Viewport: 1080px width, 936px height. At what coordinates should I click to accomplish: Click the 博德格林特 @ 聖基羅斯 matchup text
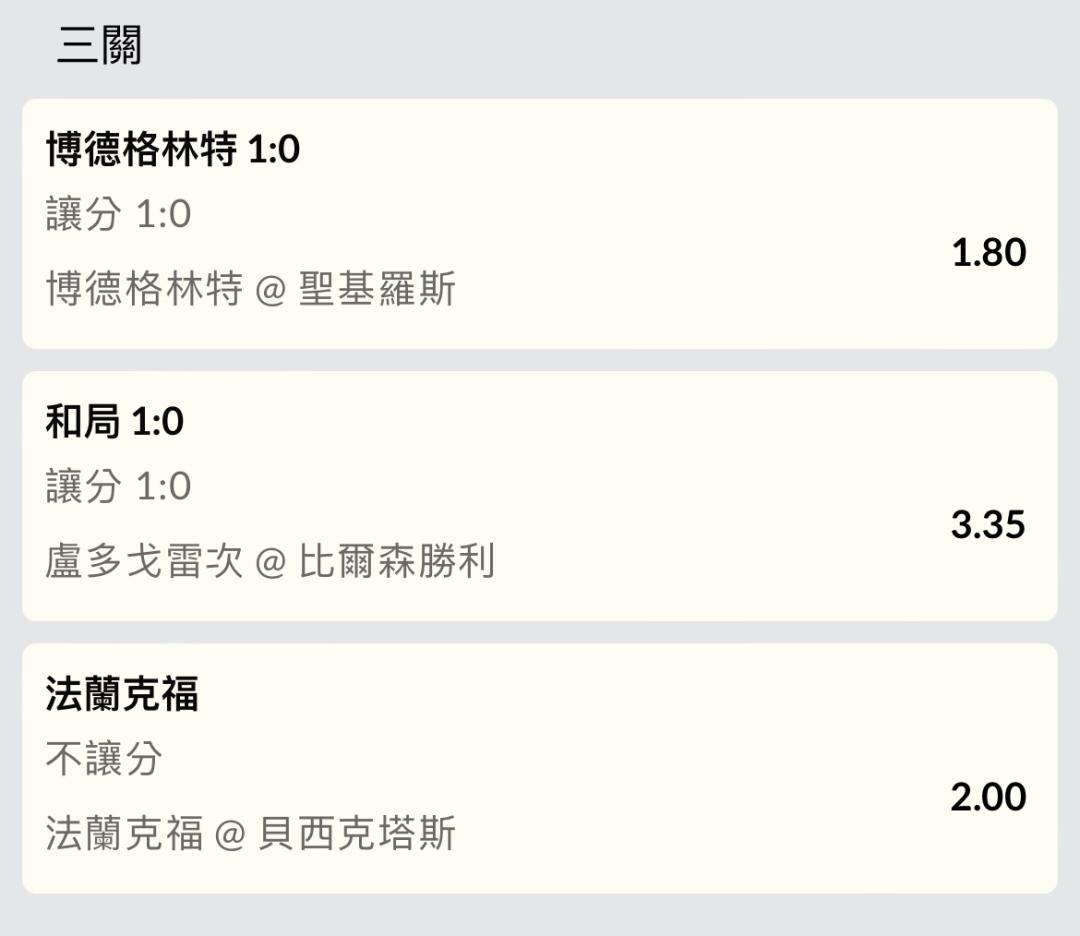coord(251,288)
